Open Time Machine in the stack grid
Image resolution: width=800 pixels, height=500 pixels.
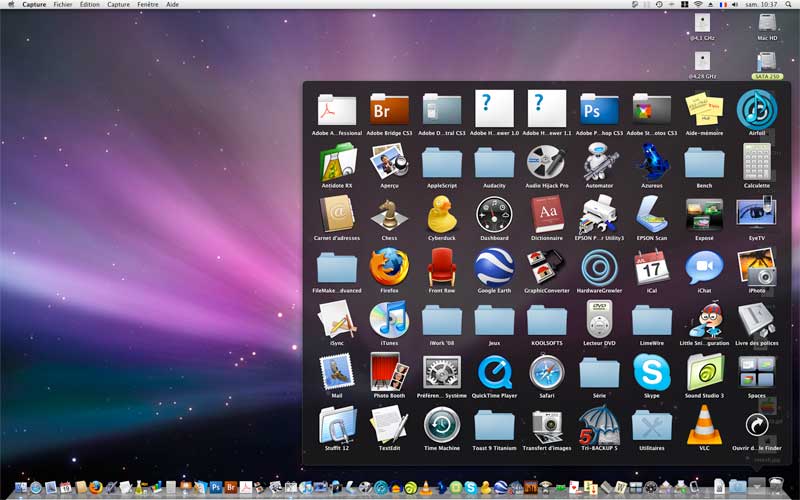[x=442, y=424]
